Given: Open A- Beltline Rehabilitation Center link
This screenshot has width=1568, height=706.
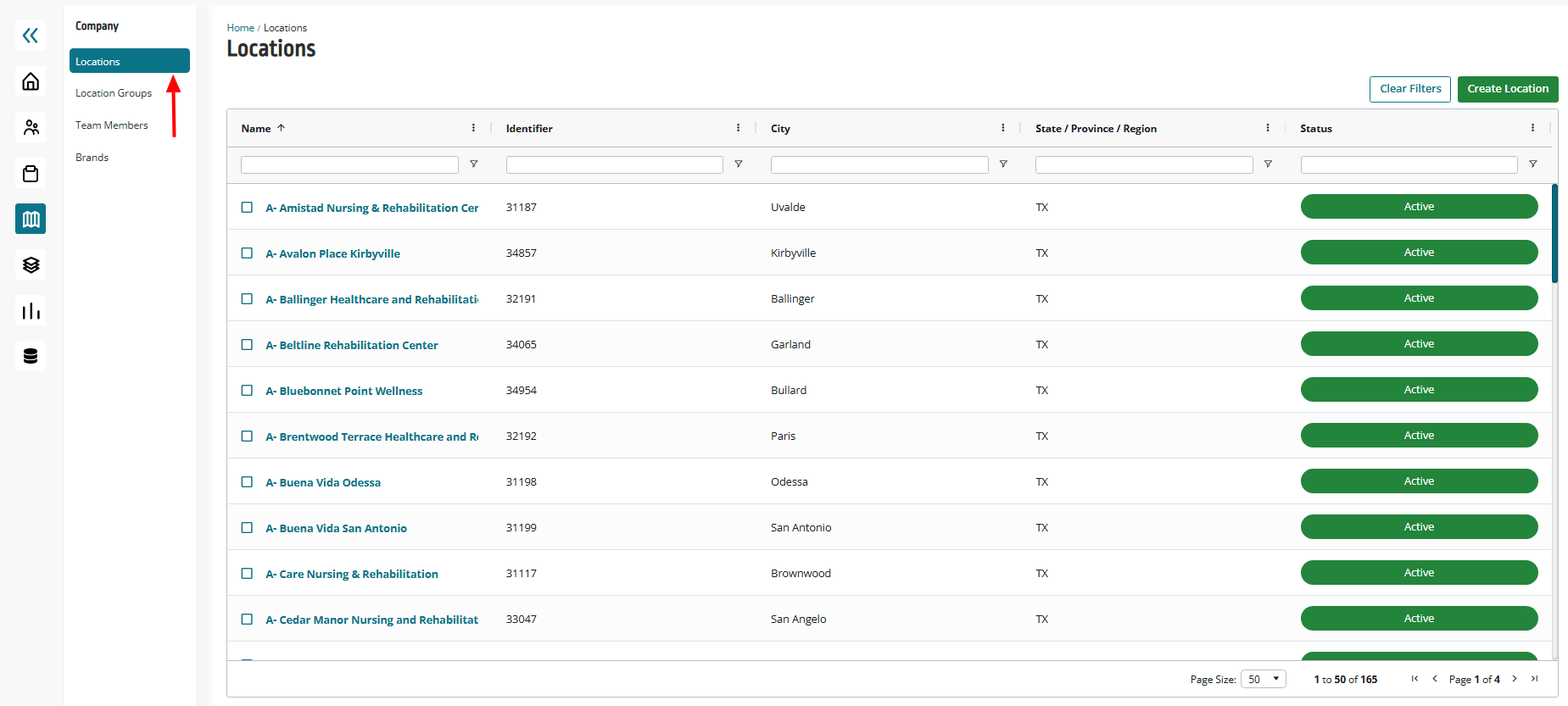Looking at the screenshot, I should tap(352, 345).
